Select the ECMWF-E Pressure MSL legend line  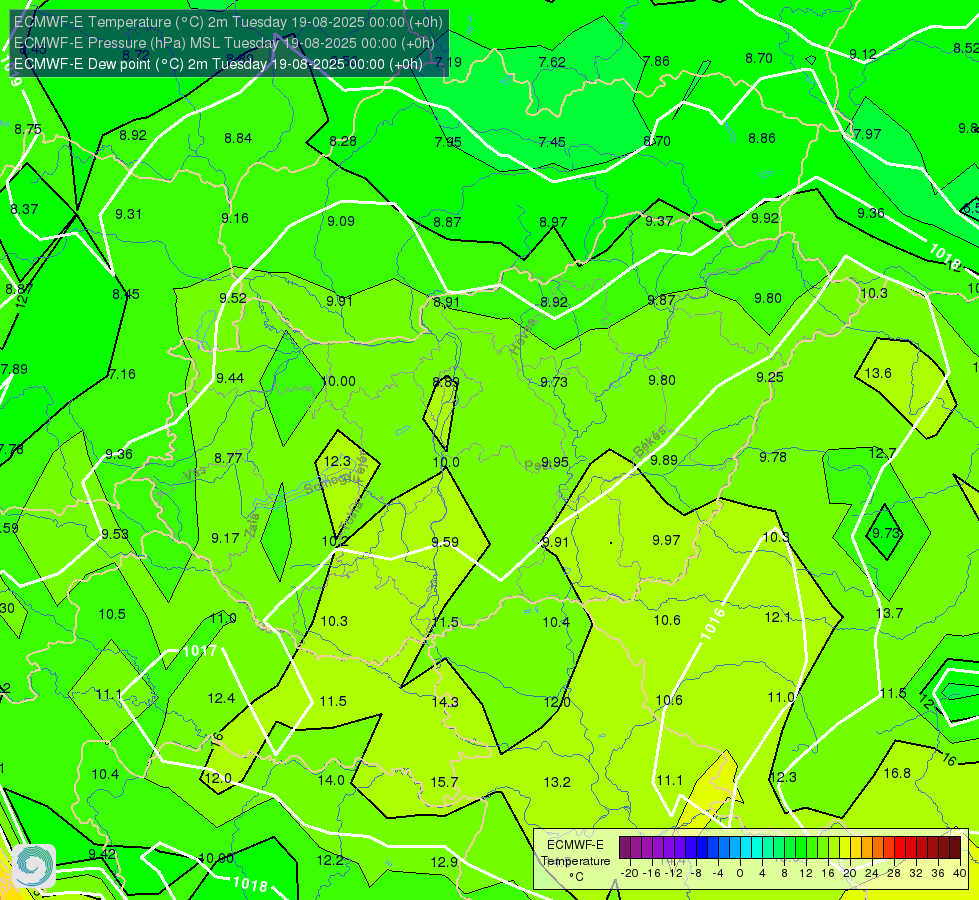[x=224, y=43]
